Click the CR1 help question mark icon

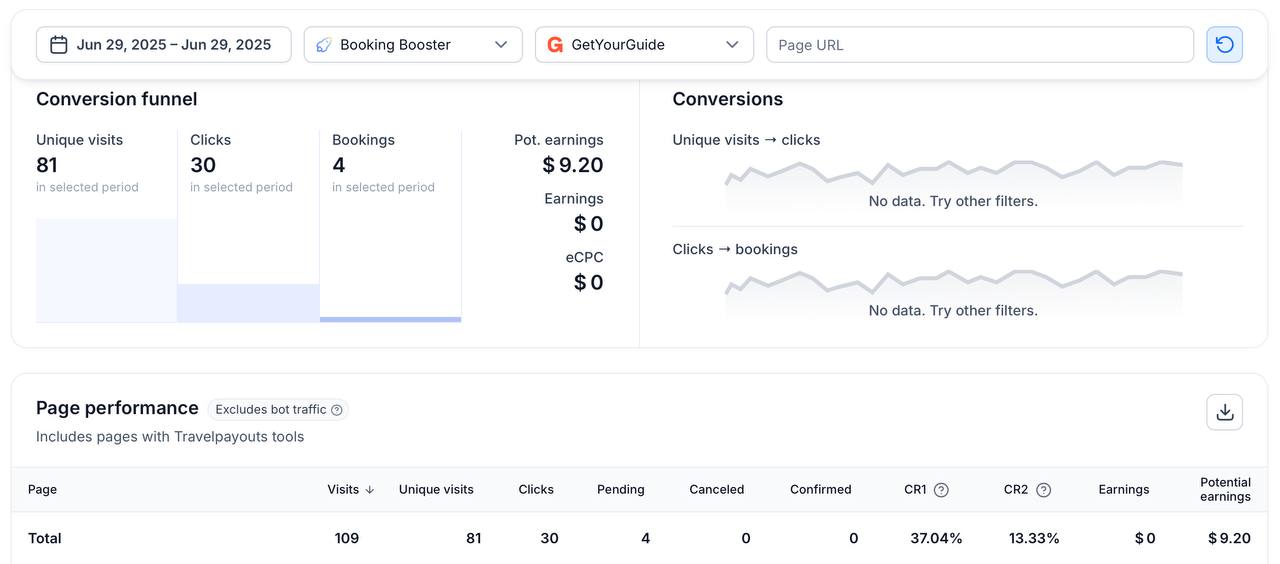tap(941, 490)
